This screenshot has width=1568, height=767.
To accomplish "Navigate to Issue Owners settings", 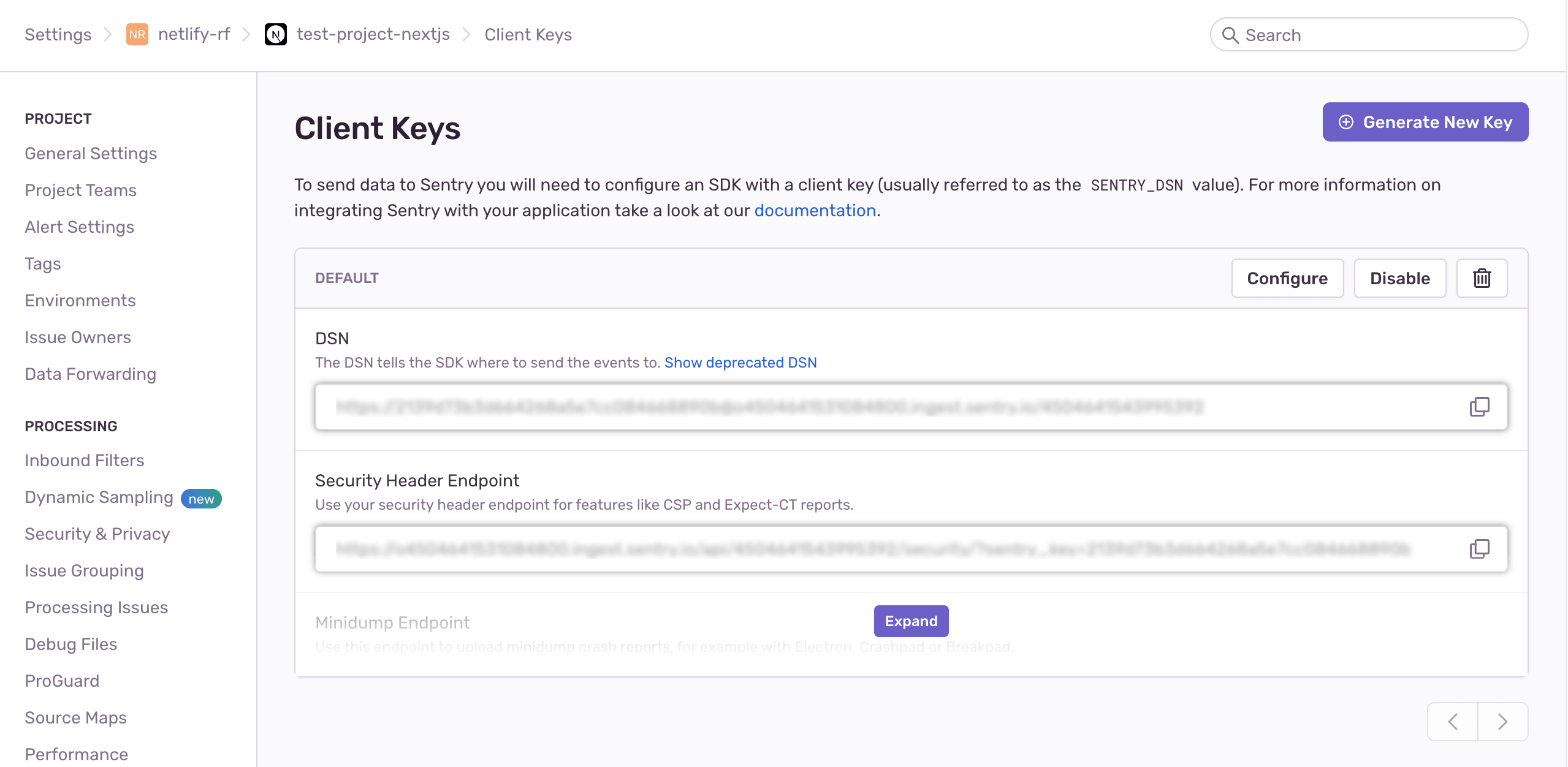I will click(x=77, y=336).
